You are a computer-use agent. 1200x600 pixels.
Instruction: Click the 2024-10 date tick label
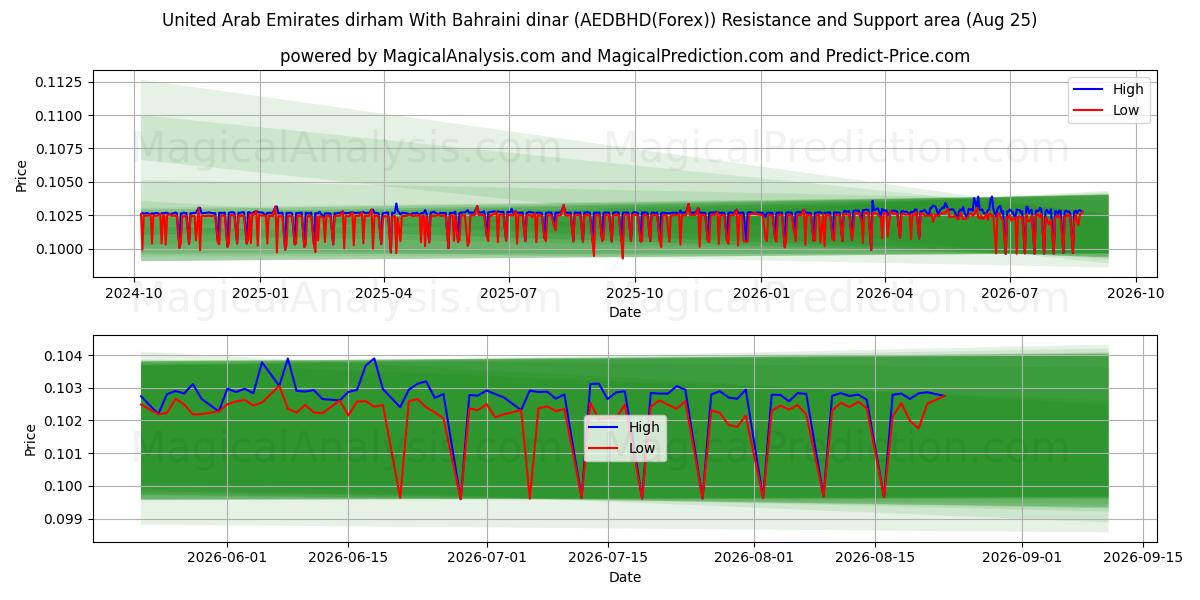click(135, 294)
